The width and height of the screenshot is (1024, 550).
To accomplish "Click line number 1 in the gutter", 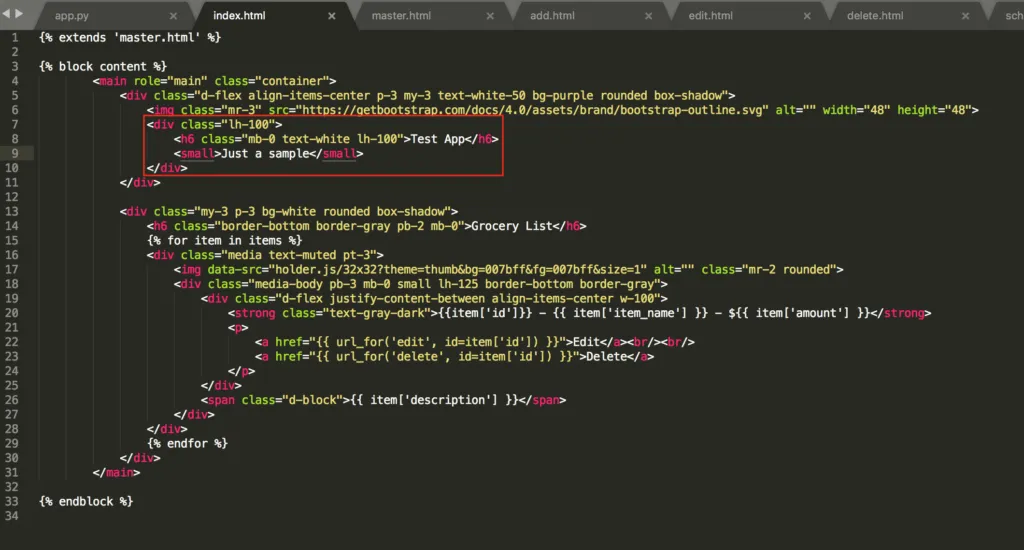I will pyautogui.click(x=14, y=37).
